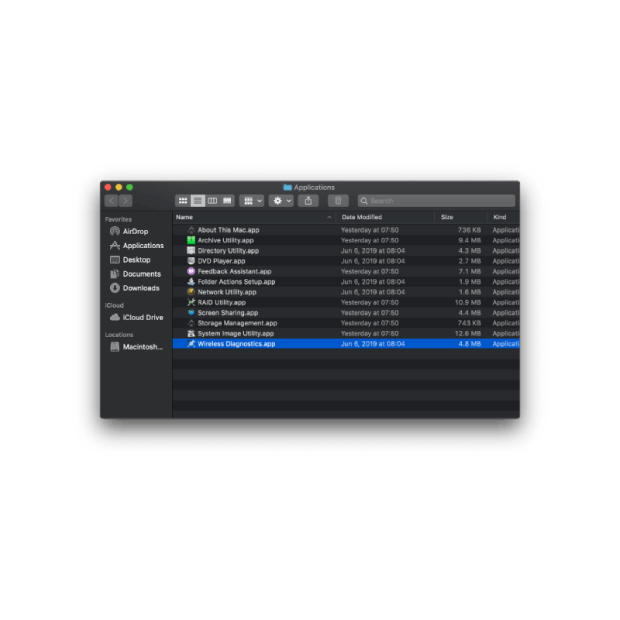Click the Share toolbar button
This screenshot has width=620, height=620.
pyautogui.click(x=308, y=201)
